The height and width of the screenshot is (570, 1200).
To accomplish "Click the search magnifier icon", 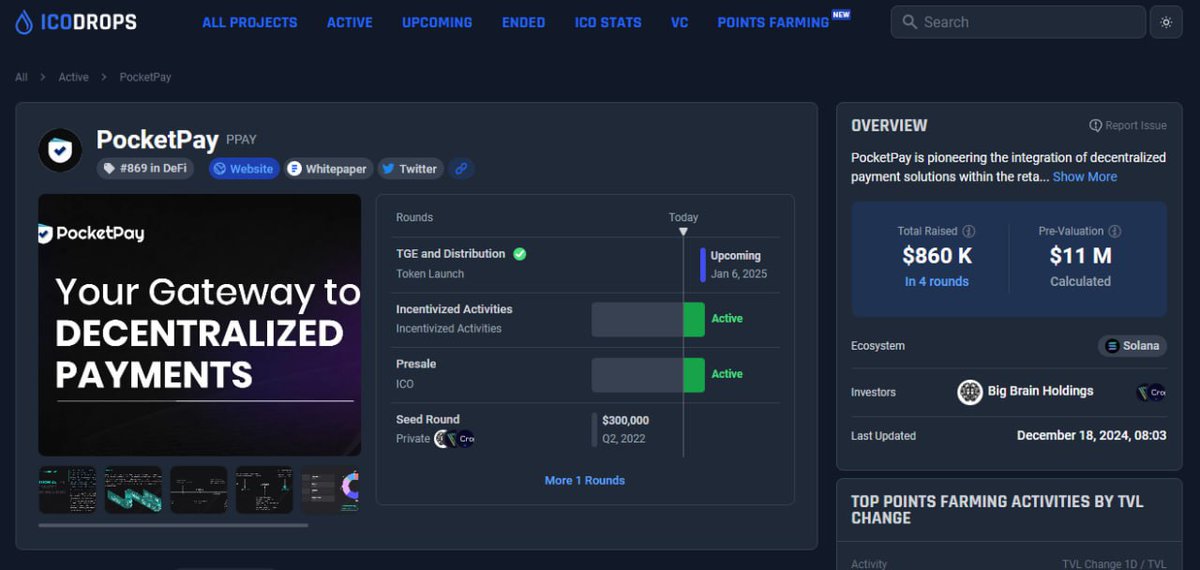I will click(909, 22).
